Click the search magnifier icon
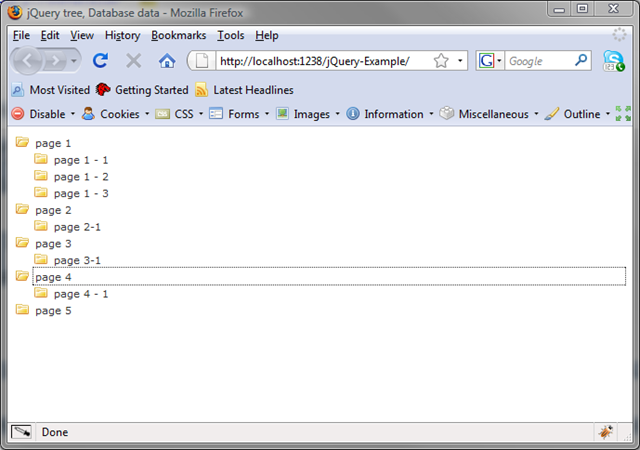 click(582, 61)
